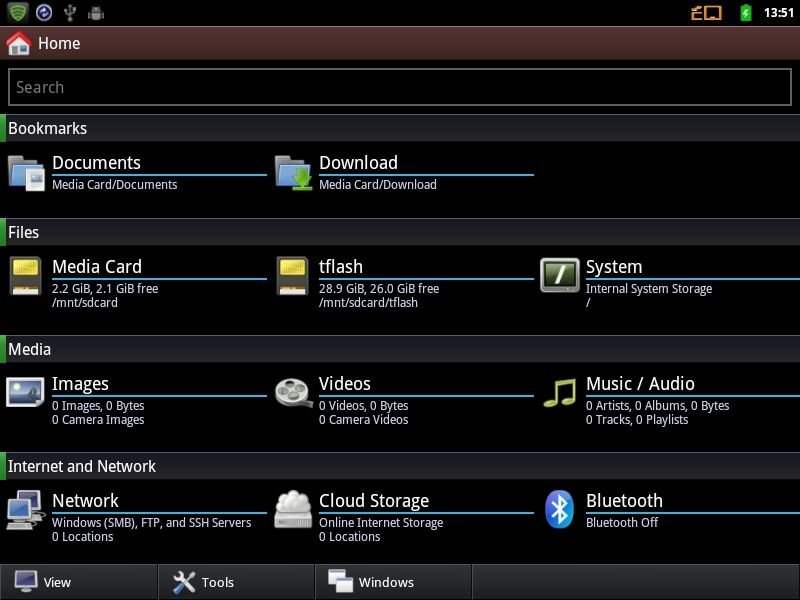
Task: Click '28.9 GiB, 26.0 GiB free' text
Action: 379,289
